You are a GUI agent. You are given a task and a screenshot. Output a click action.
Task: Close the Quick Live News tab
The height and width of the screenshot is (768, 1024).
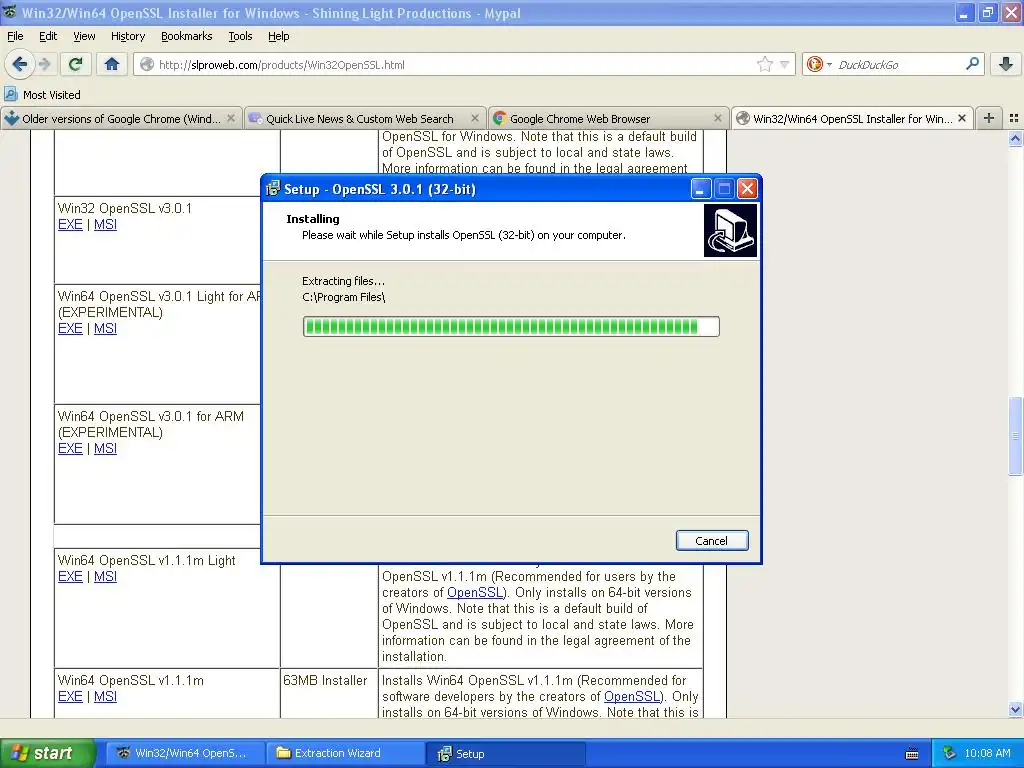[x=475, y=118]
